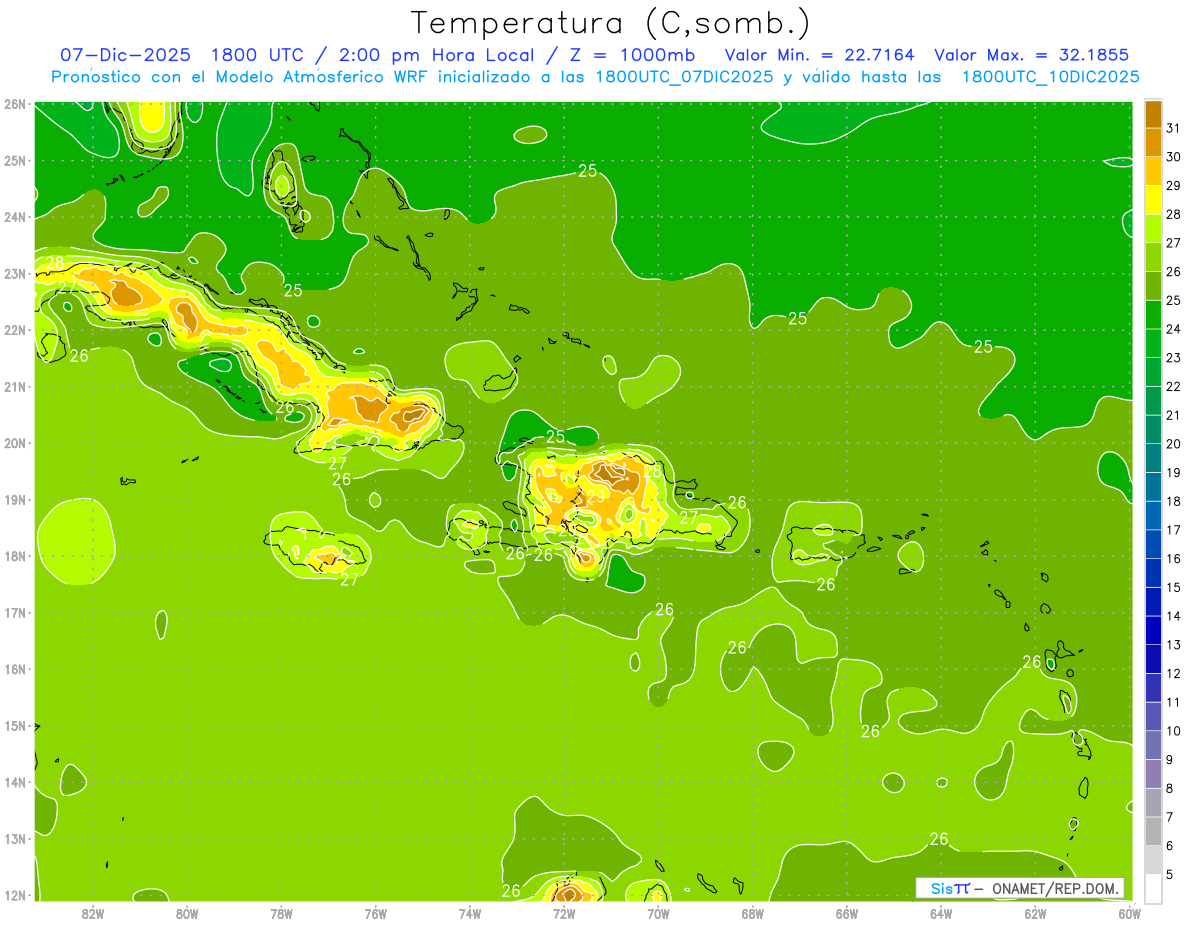Click the '70W' longitude axis label

tap(658, 913)
